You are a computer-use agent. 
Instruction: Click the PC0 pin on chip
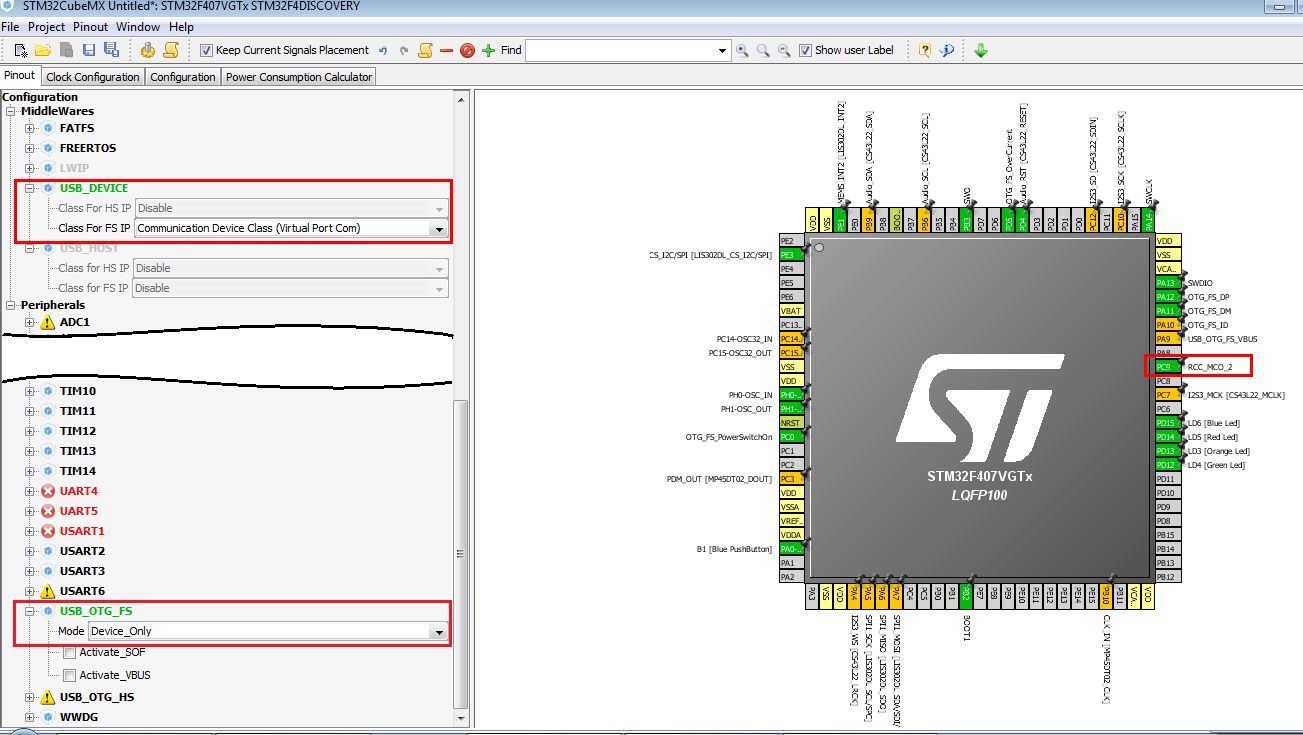click(x=791, y=437)
